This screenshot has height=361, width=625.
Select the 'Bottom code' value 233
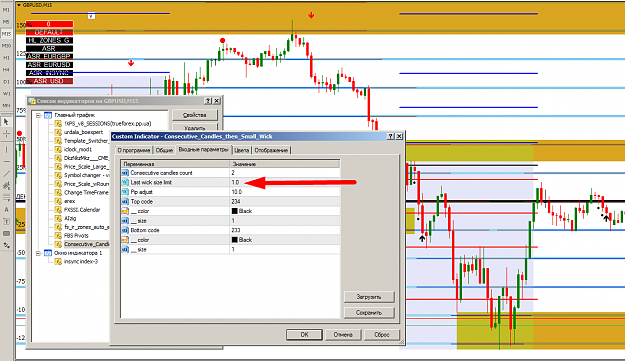(285, 230)
